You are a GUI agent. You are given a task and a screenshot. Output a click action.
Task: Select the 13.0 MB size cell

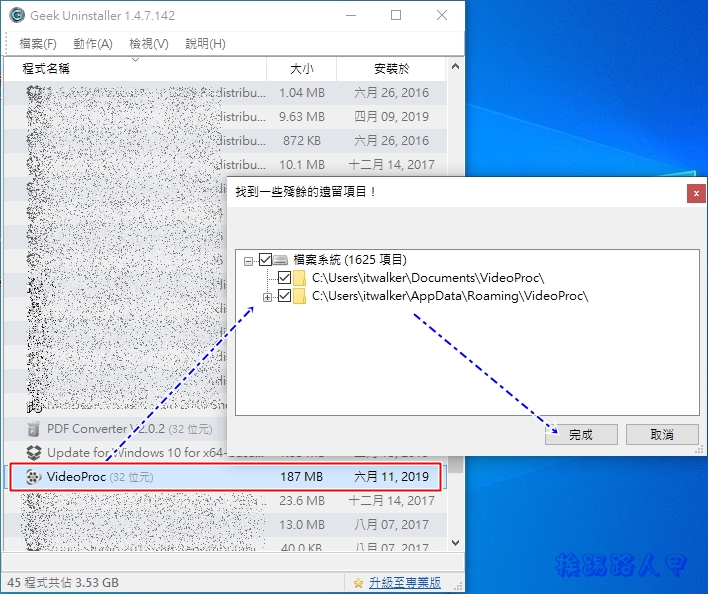302,524
